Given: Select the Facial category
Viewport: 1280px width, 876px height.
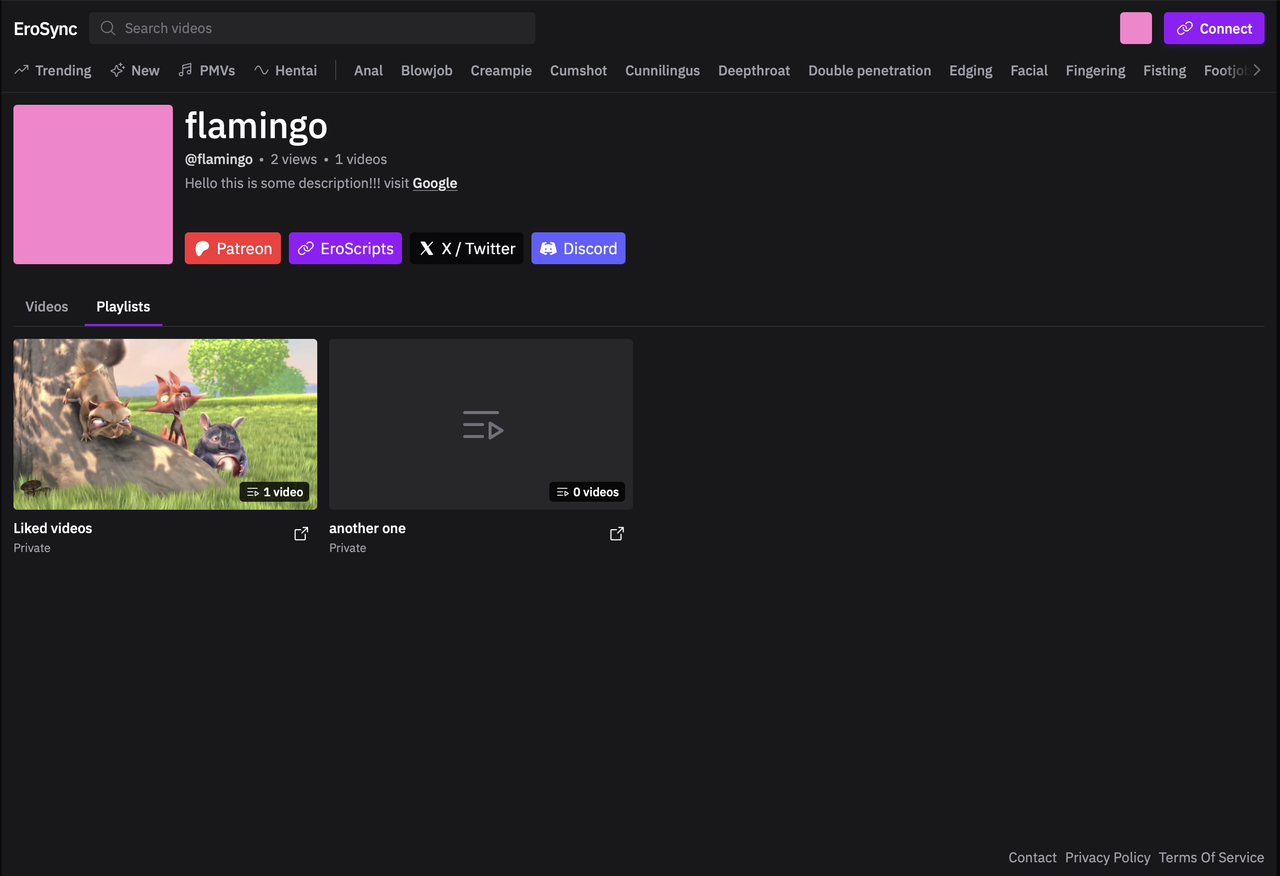Looking at the screenshot, I should coord(1029,70).
